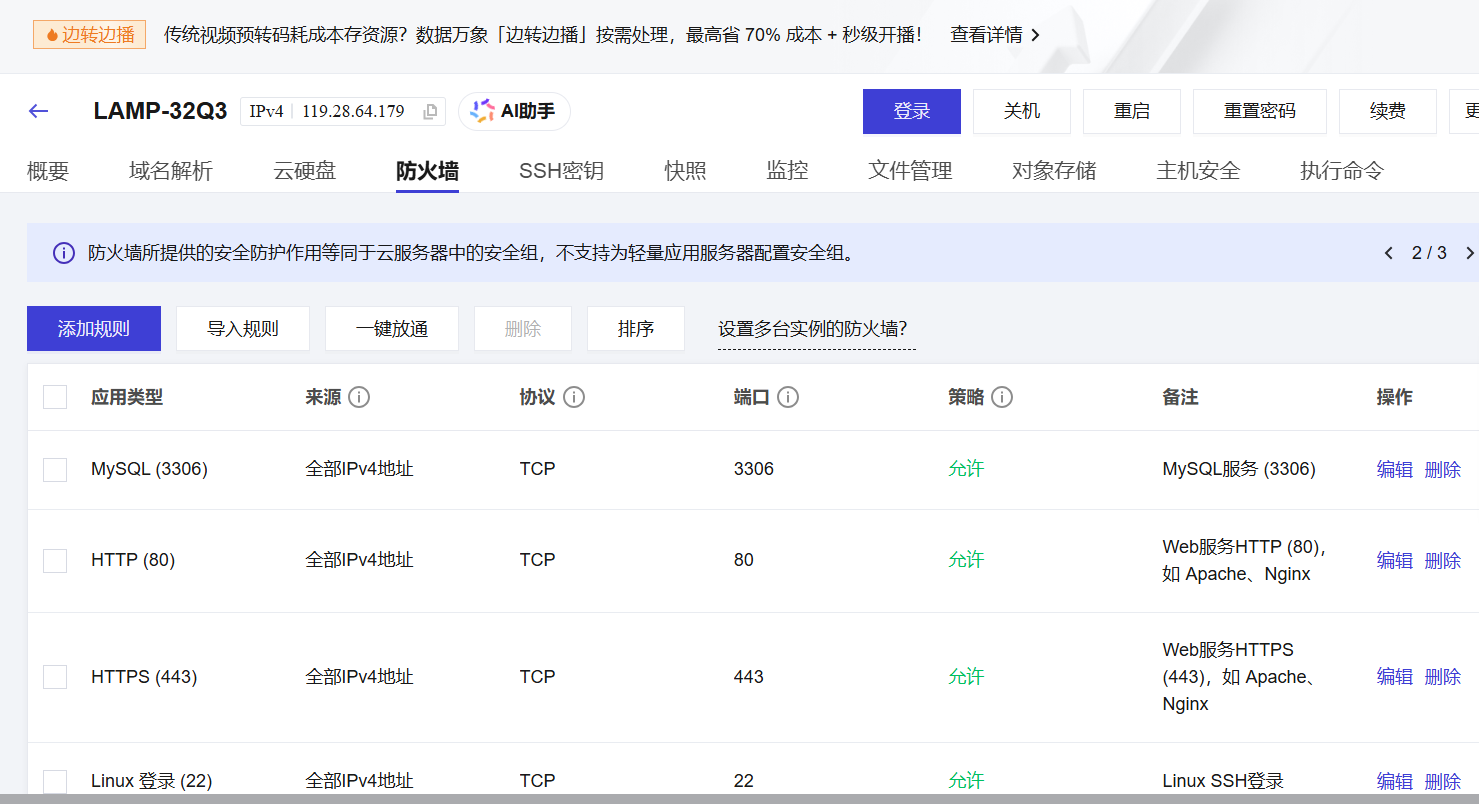Click the 添加规则 button
Screen dimensions: 1479x804
tap(93, 328)
